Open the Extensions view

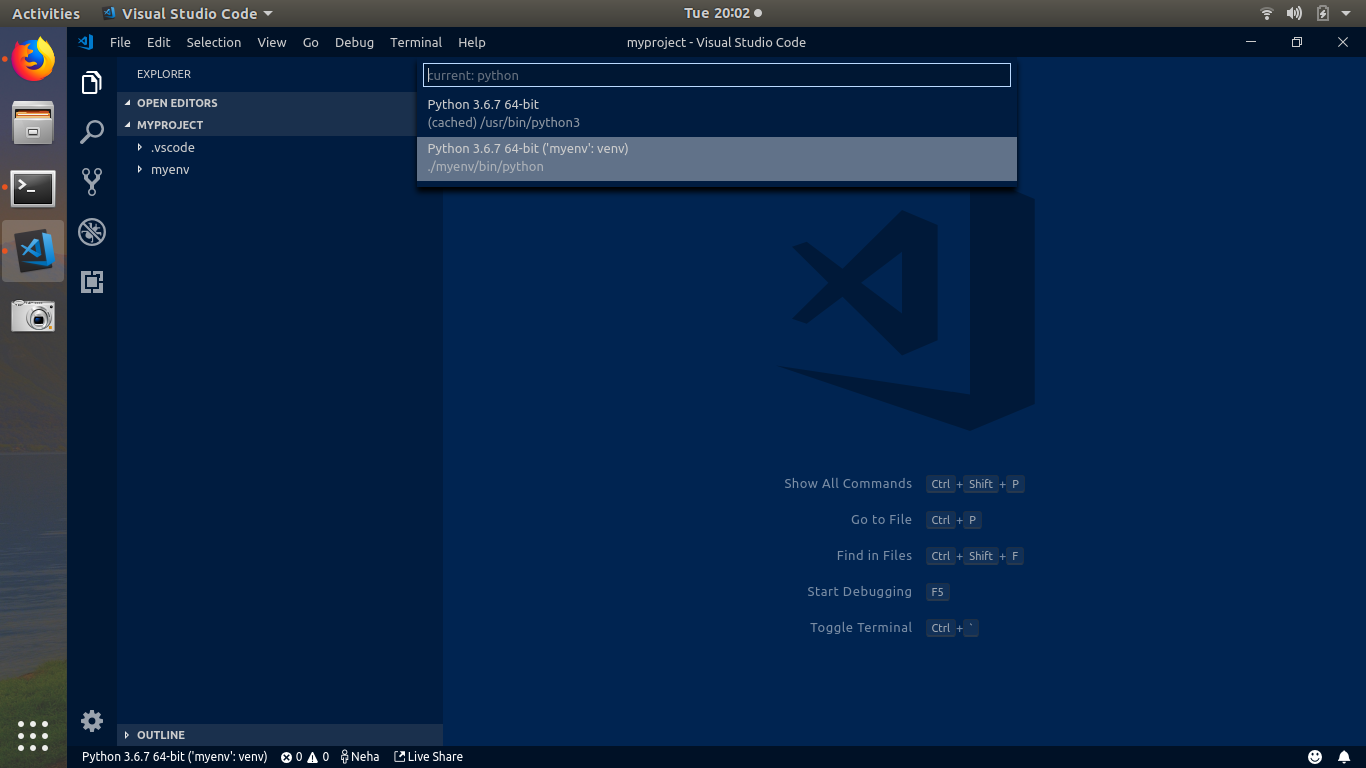(92, 281)
